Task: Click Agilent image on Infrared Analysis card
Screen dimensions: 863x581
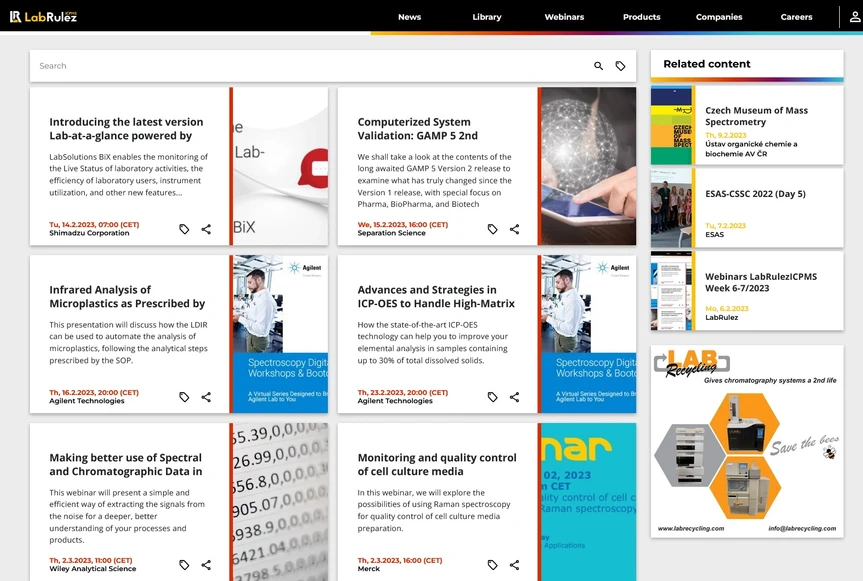Action: tap(280, 334)
